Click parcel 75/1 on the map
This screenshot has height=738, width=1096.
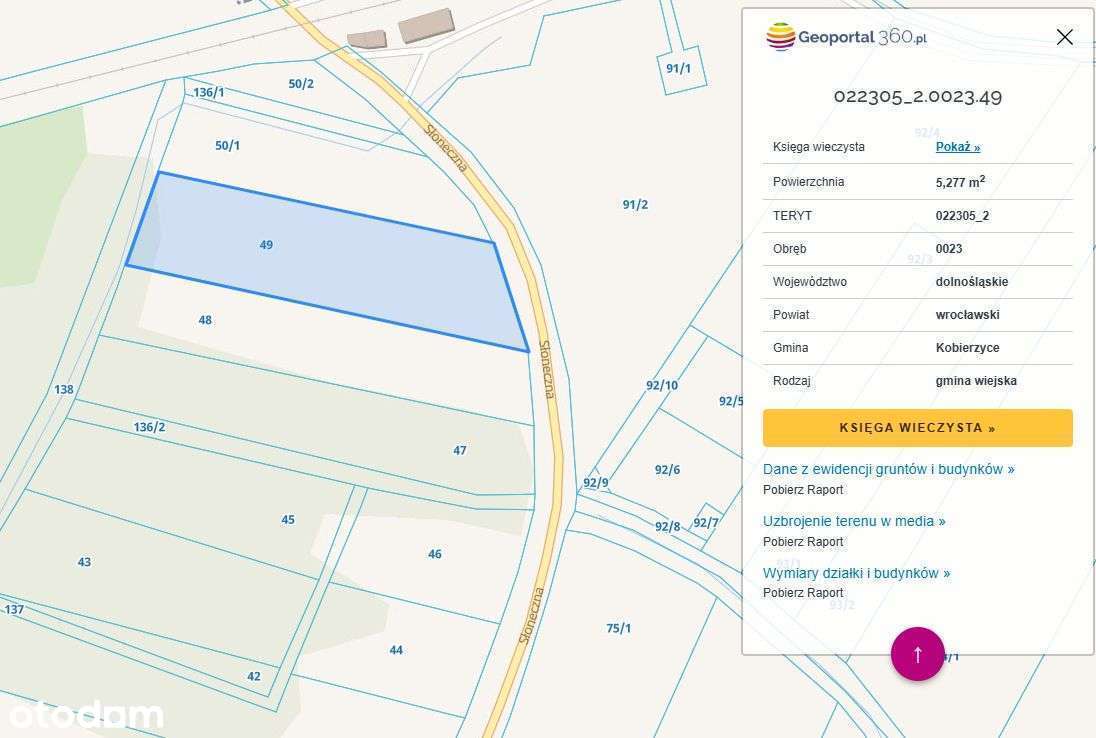(x=619, y=628)
